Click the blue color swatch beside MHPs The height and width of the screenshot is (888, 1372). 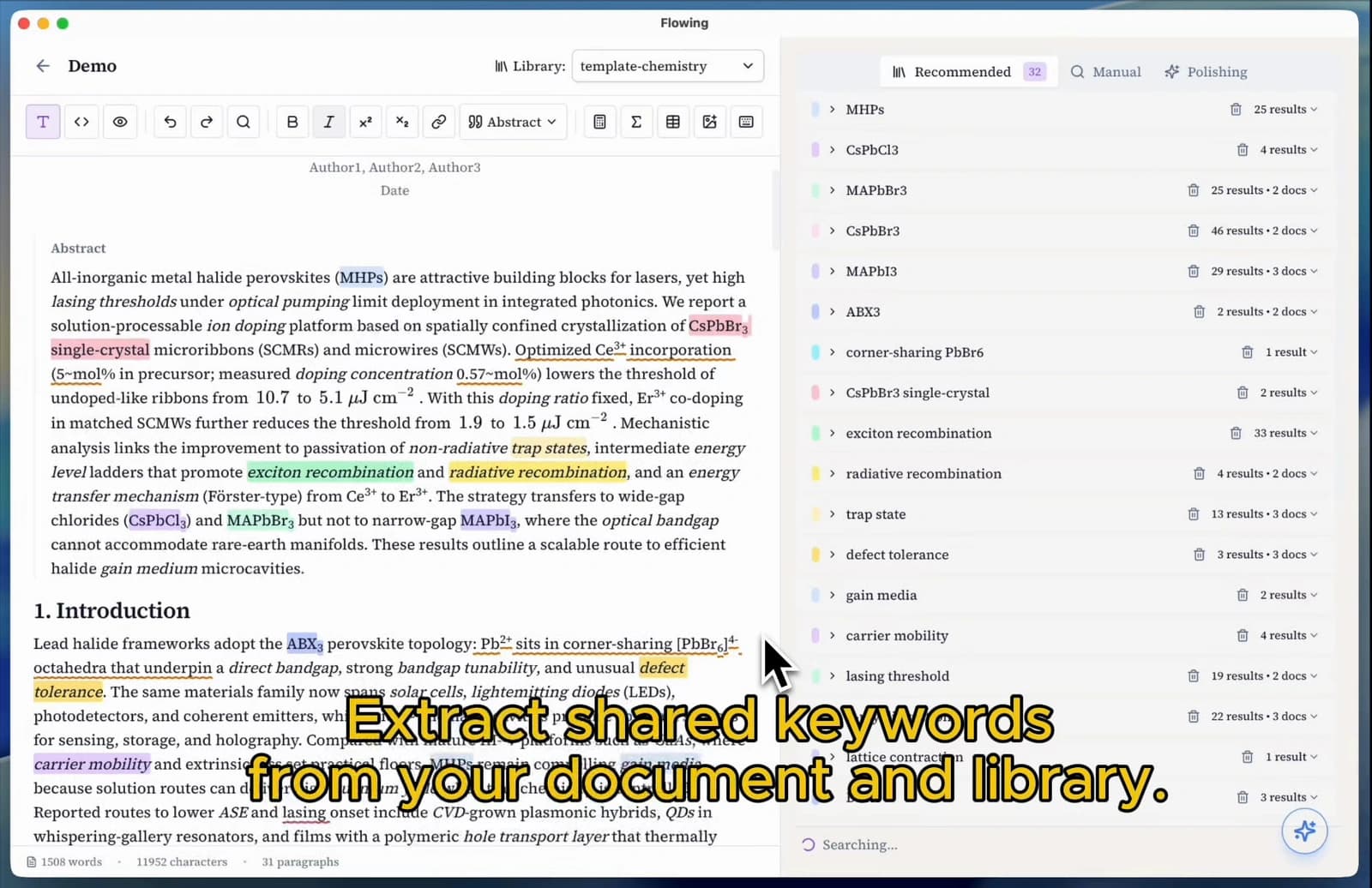pos(815,109)
